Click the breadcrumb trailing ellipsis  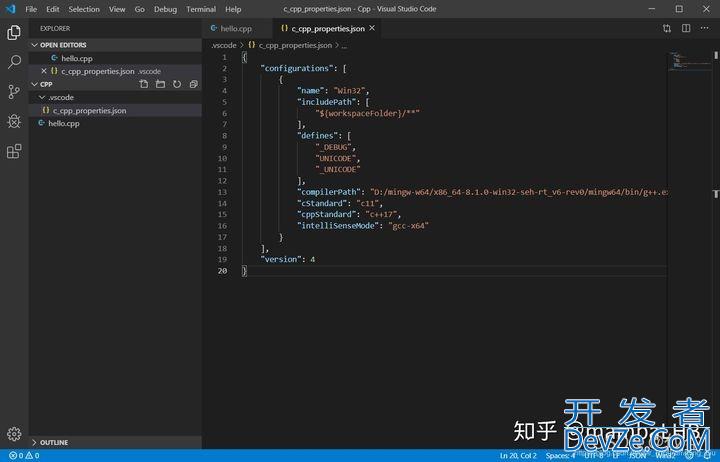coord(344,45)
